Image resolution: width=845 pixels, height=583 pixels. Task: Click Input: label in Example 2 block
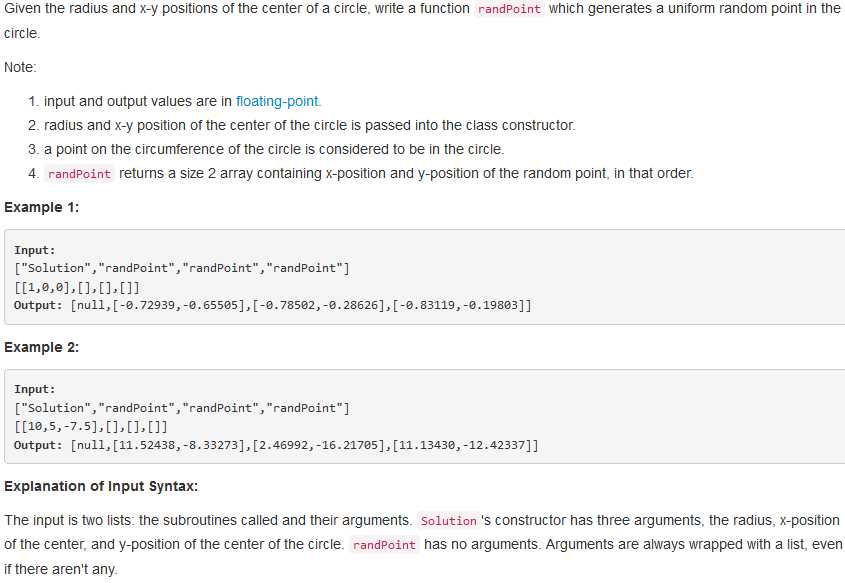point(34,389)
